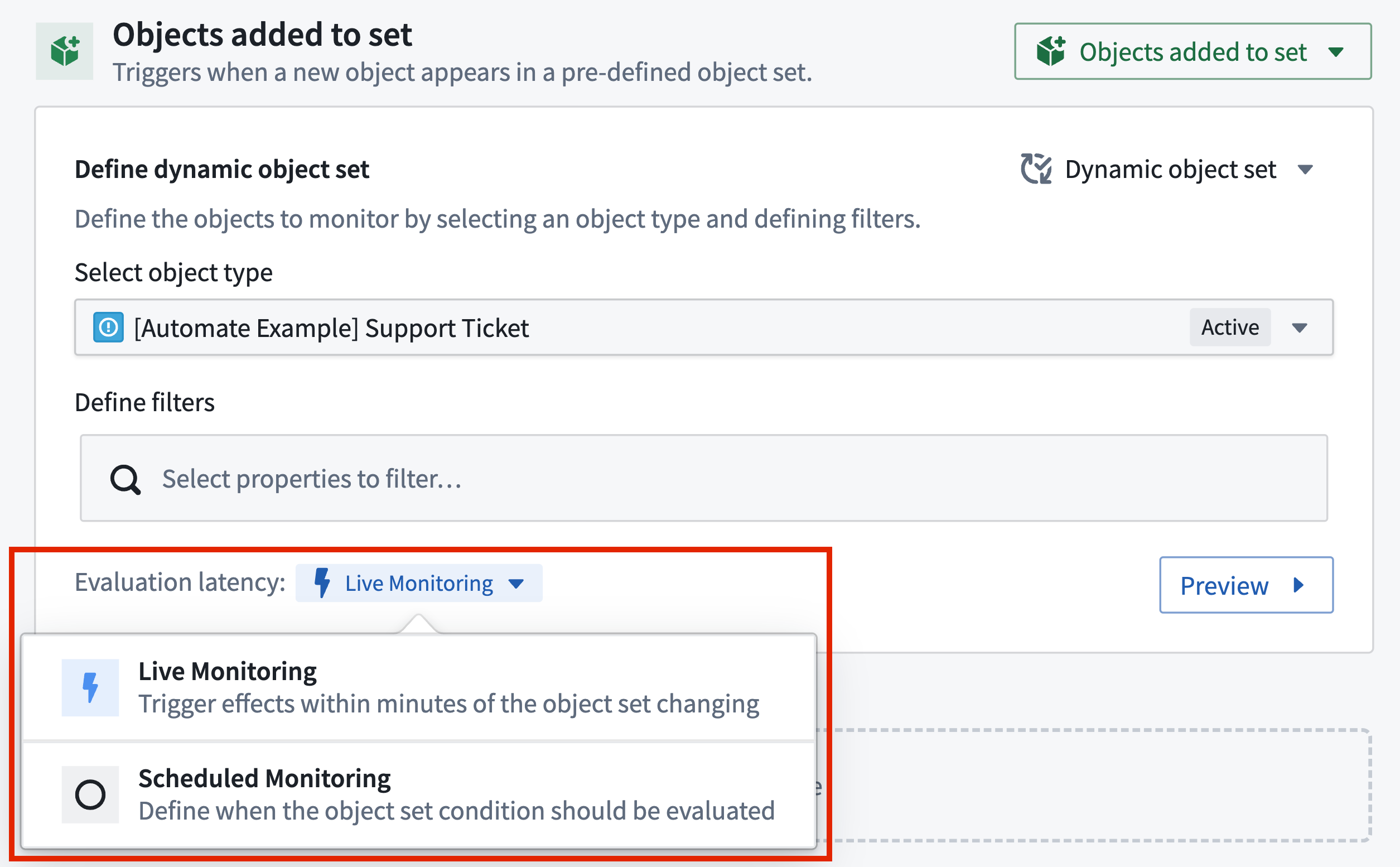Click the cube icon inside the trigger dropdown
This screenshot has width=1400, height=867.
coord(1051,51)
